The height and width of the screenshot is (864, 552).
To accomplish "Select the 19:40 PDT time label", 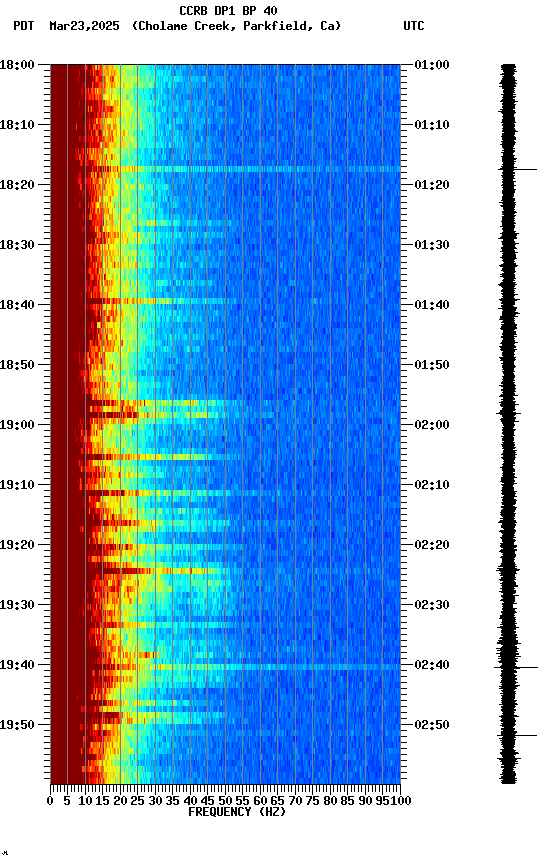I will coord(17,665).
